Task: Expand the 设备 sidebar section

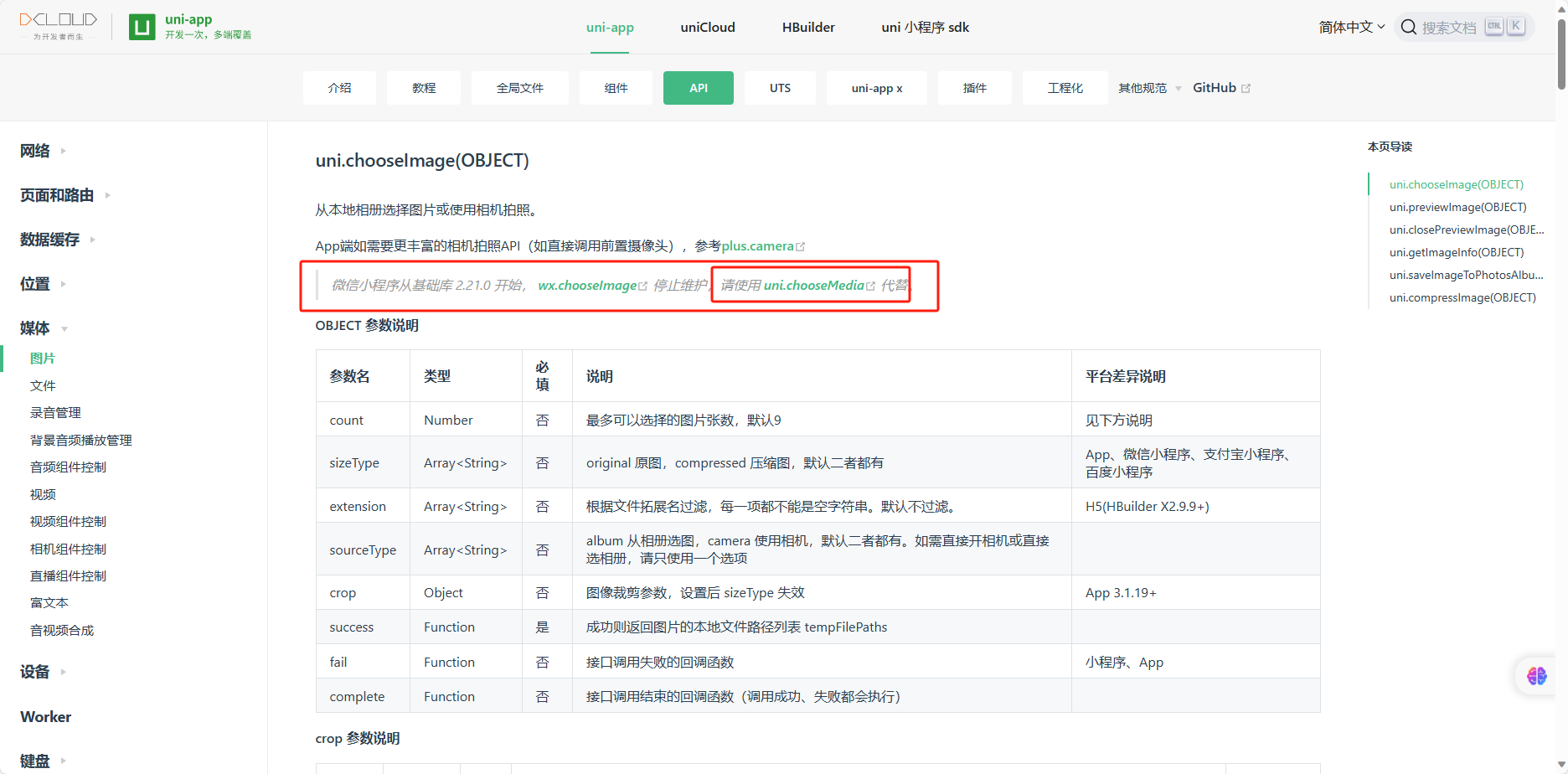Action: (x=44, y=672)
